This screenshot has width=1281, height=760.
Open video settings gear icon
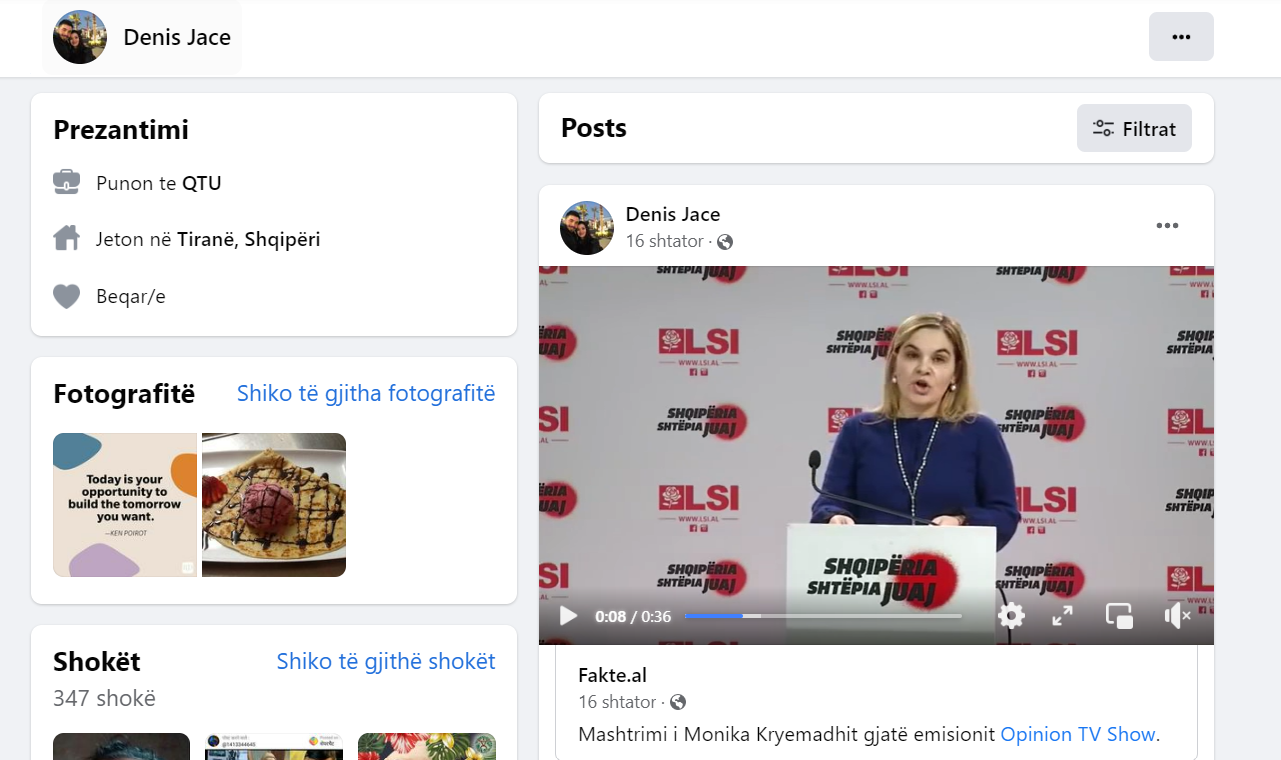[x=1011, y=616]
